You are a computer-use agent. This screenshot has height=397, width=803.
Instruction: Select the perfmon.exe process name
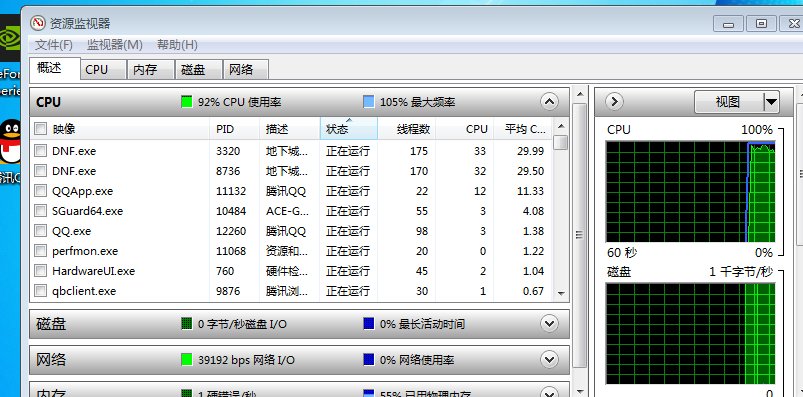(85, 251)
